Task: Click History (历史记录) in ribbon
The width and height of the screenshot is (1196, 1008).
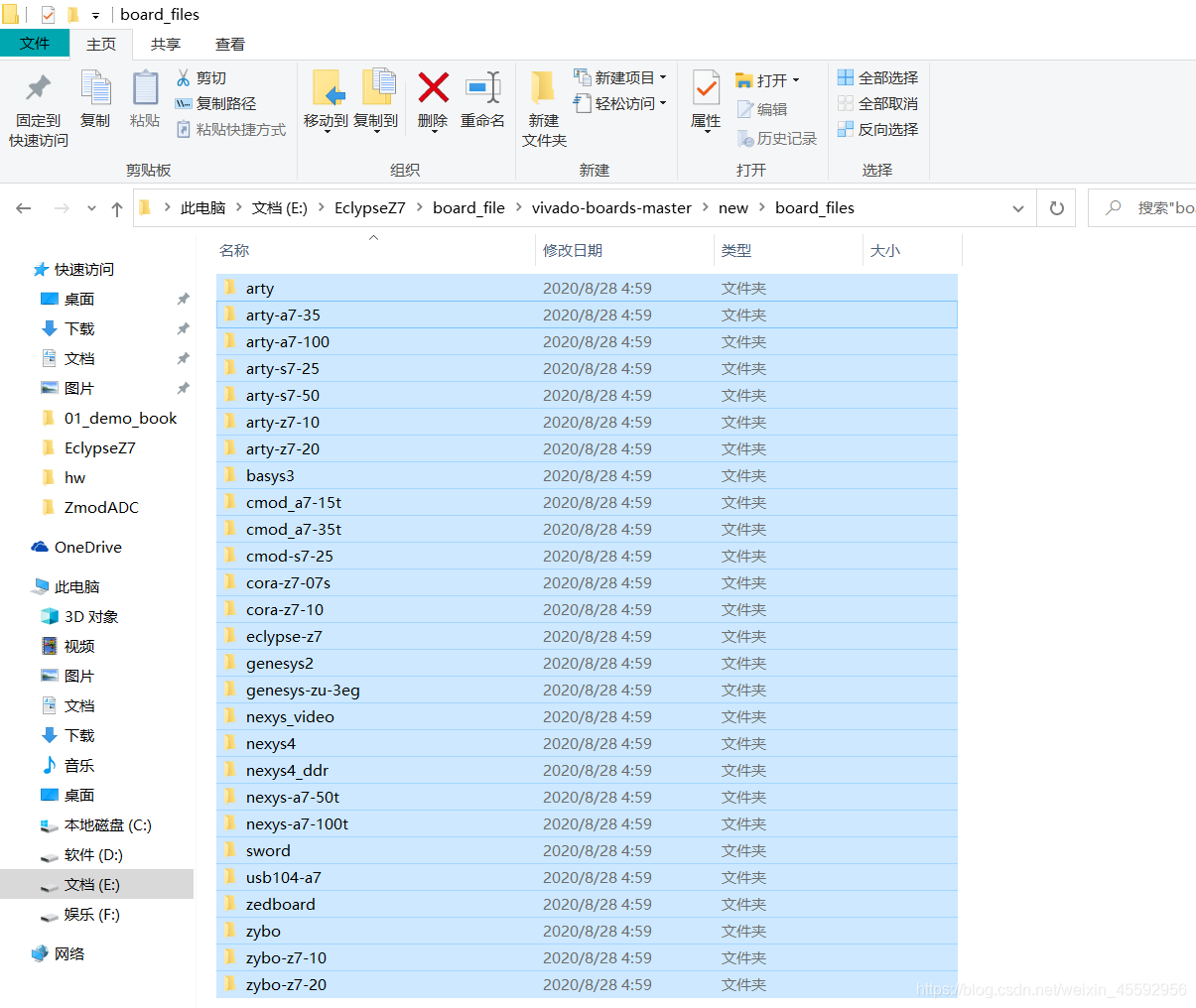Action: [x=777, y=139]
